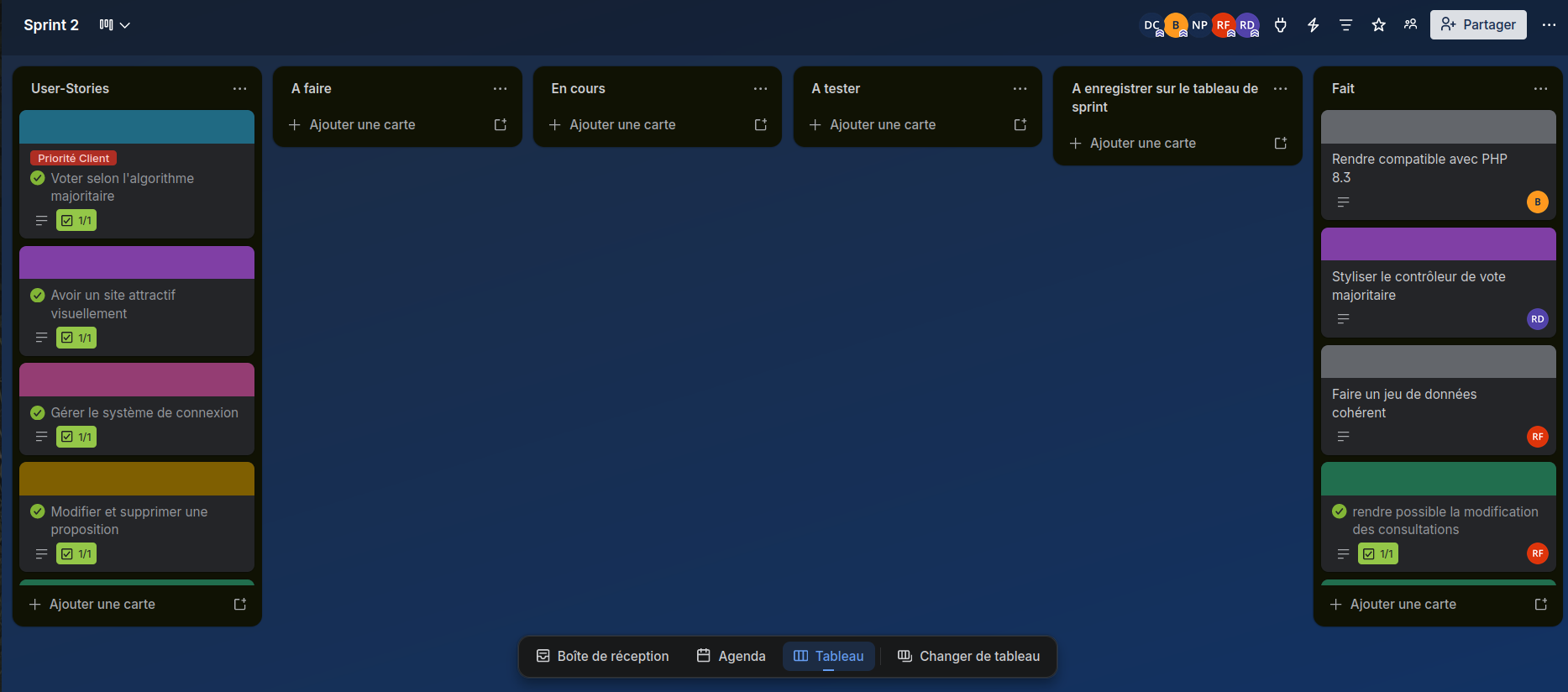Open the filter cards icon
1568x692 pixels.
pyautogui.click(x=1345, y=25)
